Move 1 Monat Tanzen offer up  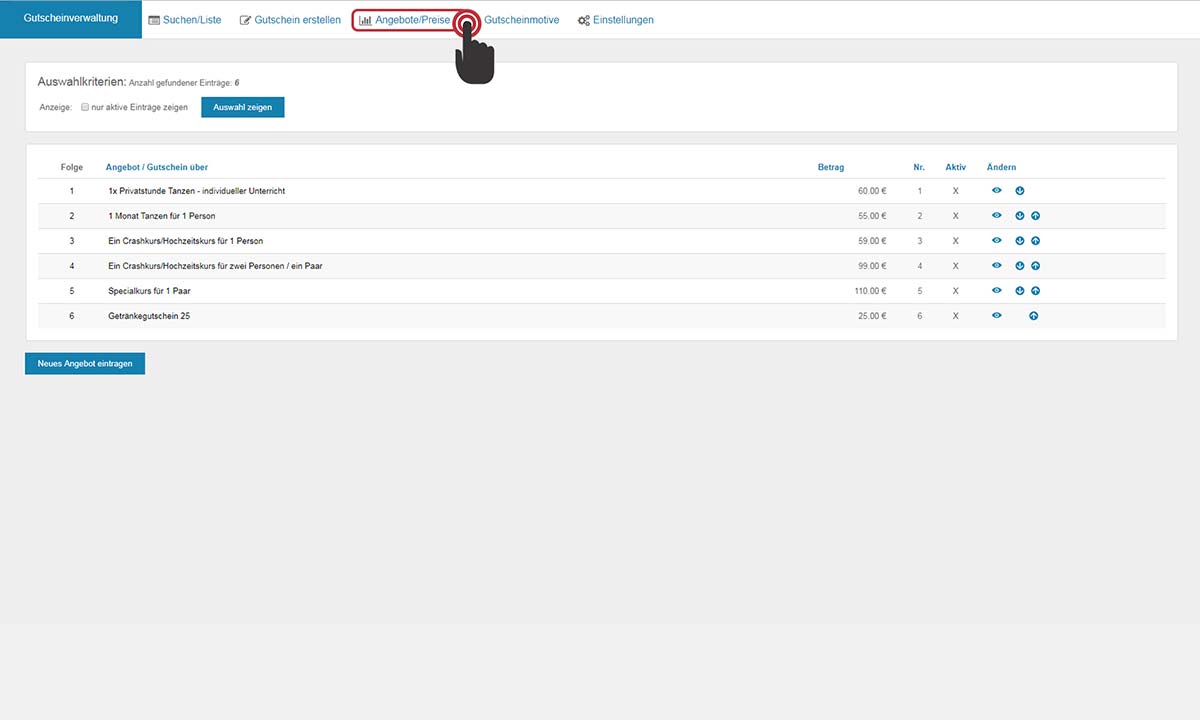[x=1035, y=215]
